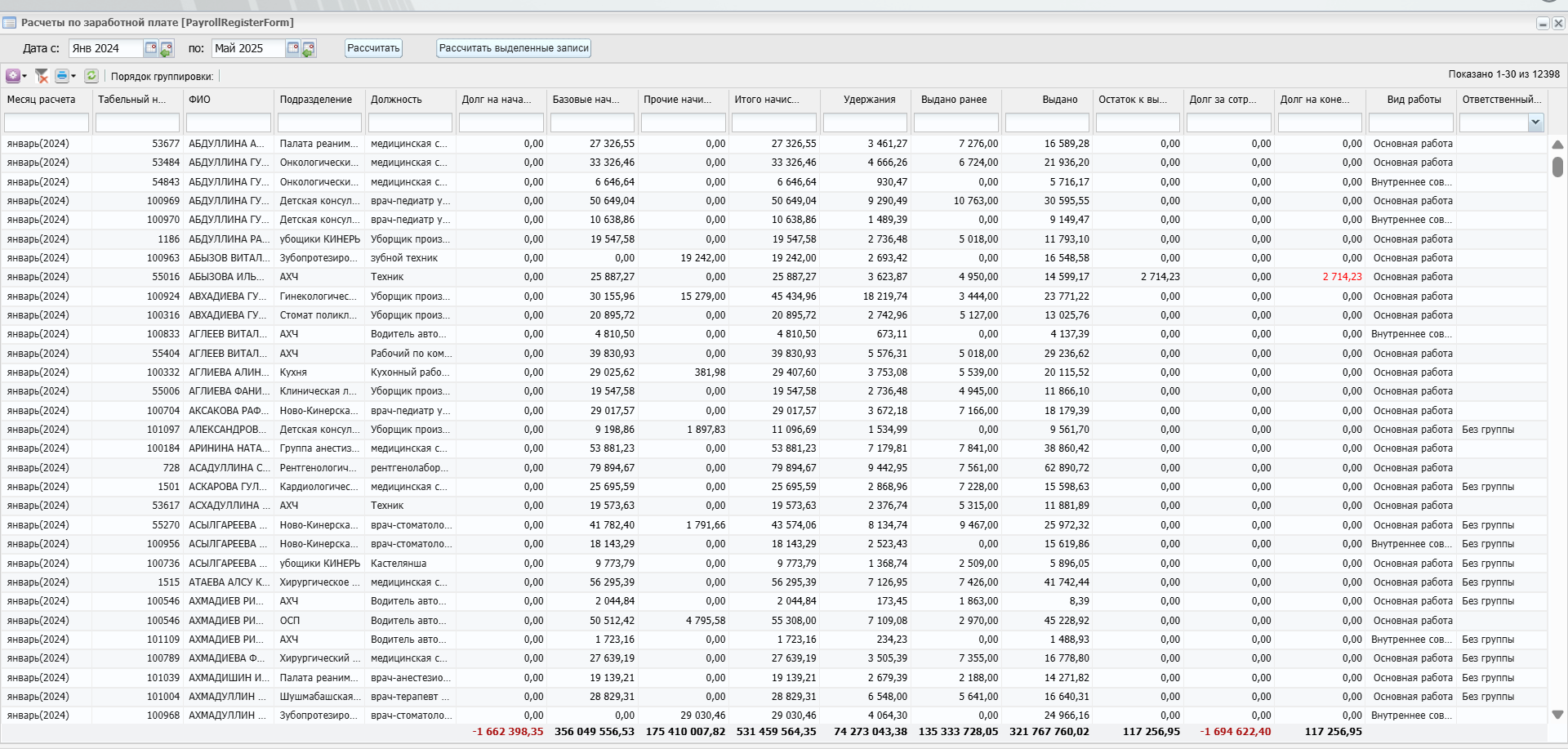The image size is (1568, 749).
Task: Expand the arrow next to the printer icon
Action: [73, 76]
